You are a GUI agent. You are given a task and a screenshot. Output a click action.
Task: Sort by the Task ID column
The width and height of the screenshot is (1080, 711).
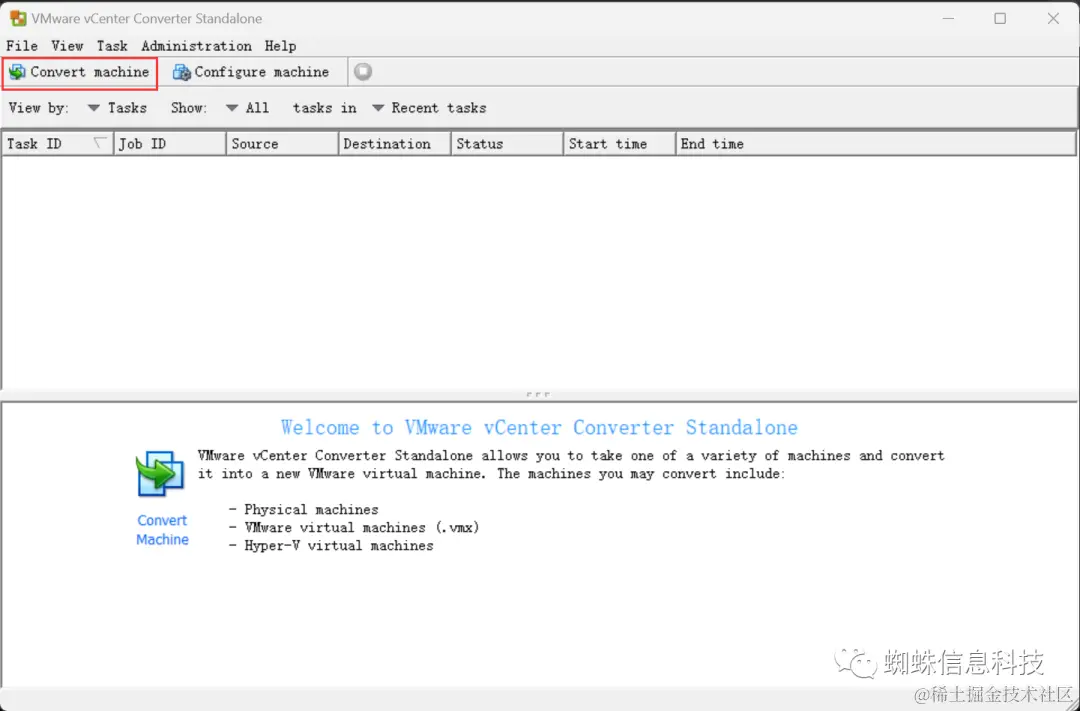point(58,144)
